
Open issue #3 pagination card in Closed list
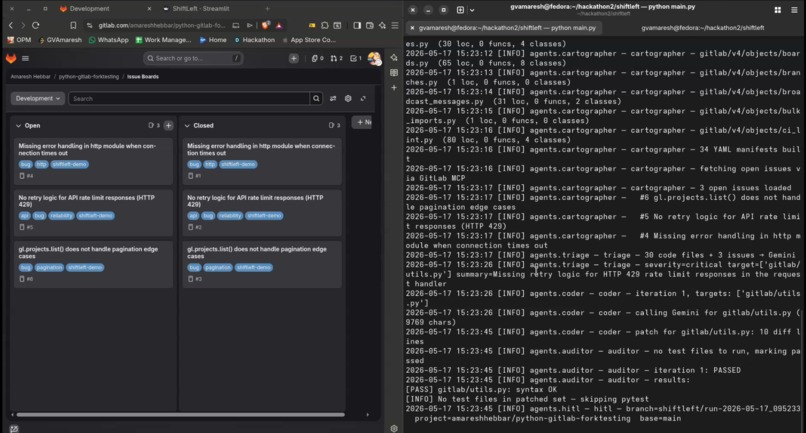pos(262,264)
